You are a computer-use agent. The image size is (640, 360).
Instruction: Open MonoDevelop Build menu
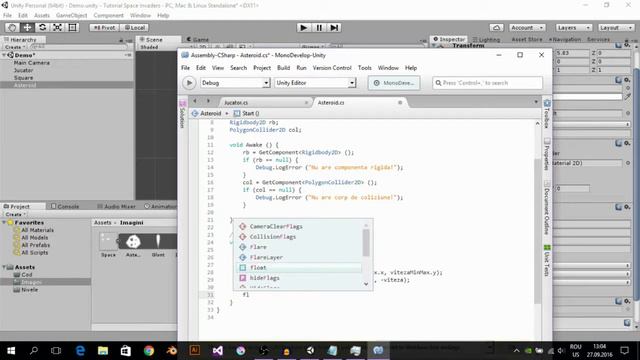[x=283, y=68]
